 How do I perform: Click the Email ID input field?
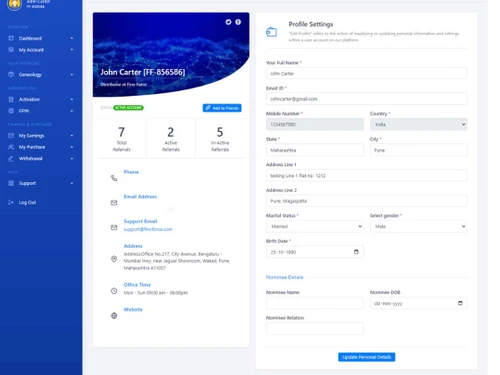pos(367,99)
